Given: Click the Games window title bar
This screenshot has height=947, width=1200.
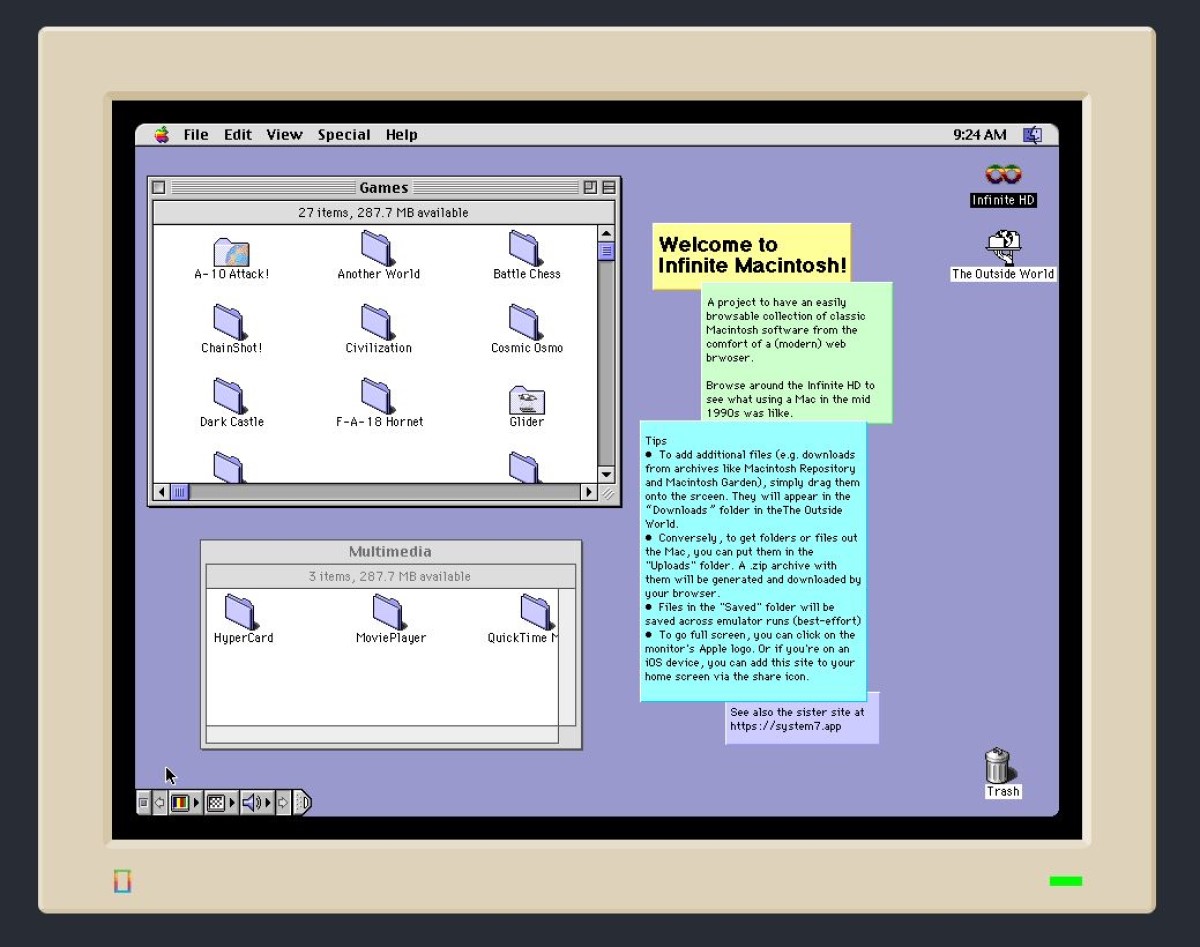Looking at the screenshot, I should click(x=384, y=187).
